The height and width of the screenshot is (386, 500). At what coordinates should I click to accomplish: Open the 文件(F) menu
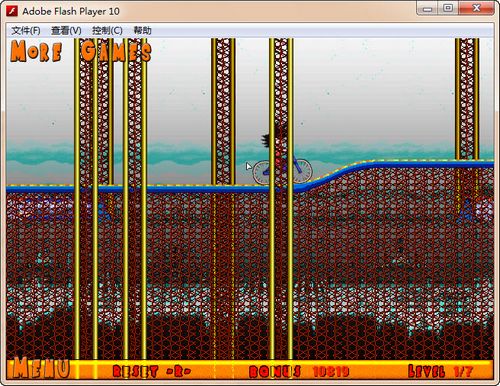click(26, 31)
